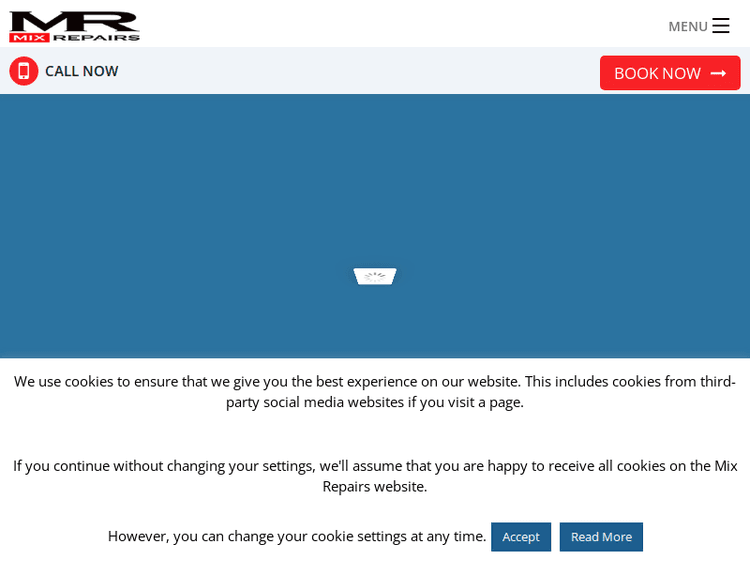
Task: Click the loading spinner in the banner
Action: click(x=375, y=276)
